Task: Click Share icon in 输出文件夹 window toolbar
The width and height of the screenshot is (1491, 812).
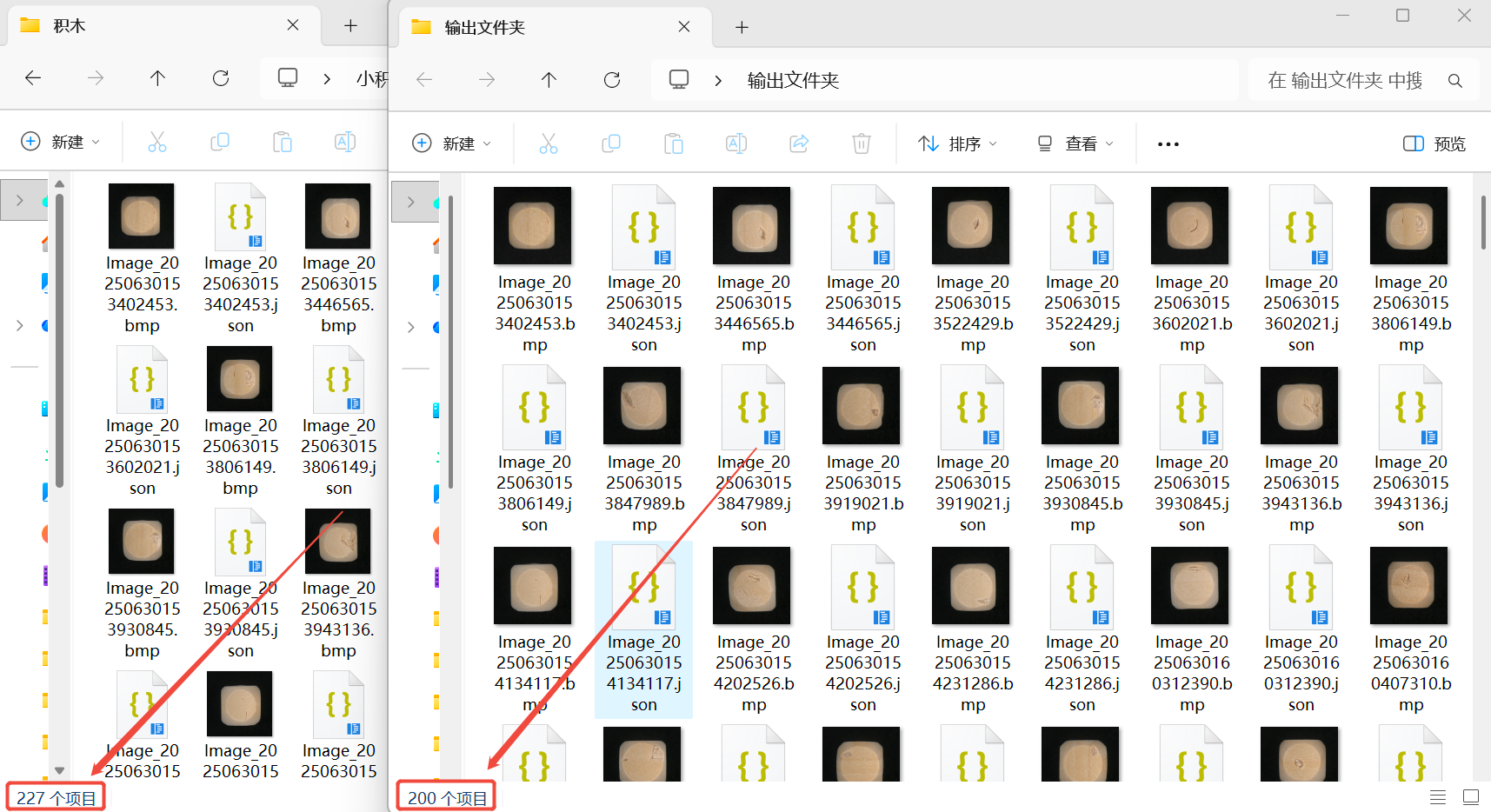Action: (799, 143)
